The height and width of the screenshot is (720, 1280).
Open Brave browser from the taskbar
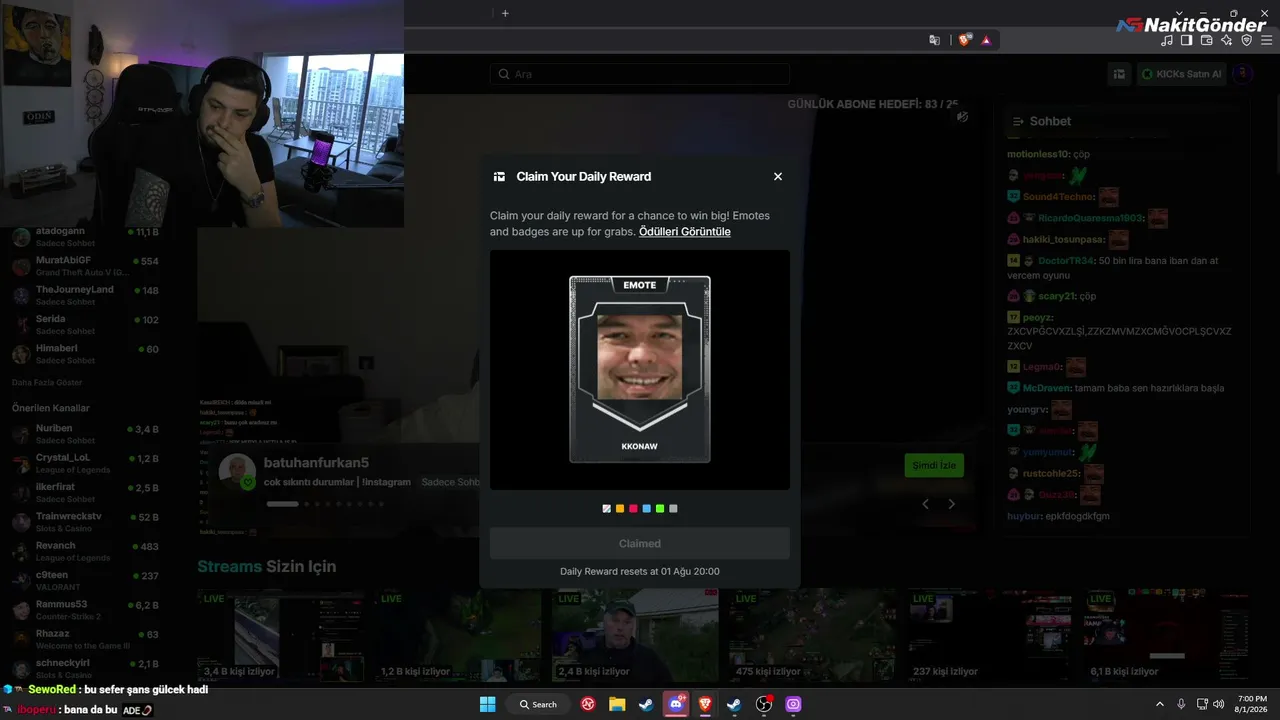coord(705,704)
